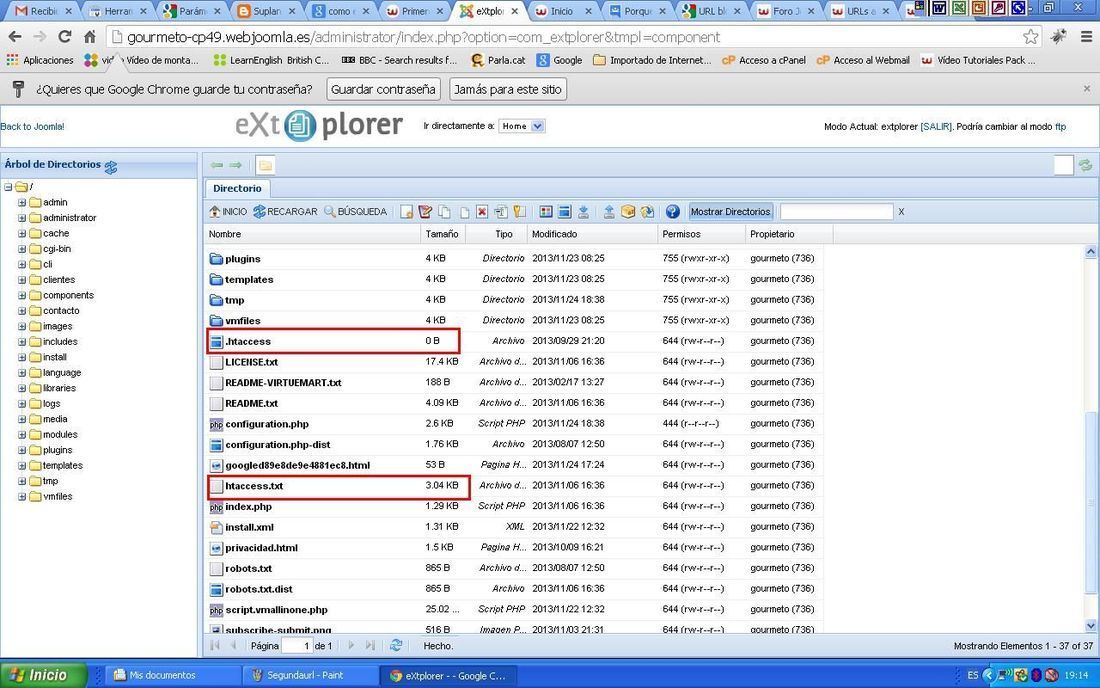Screen dimensions: 1100x688
Task: Expand the templates tree node
Action: click(x=22, y=466)
